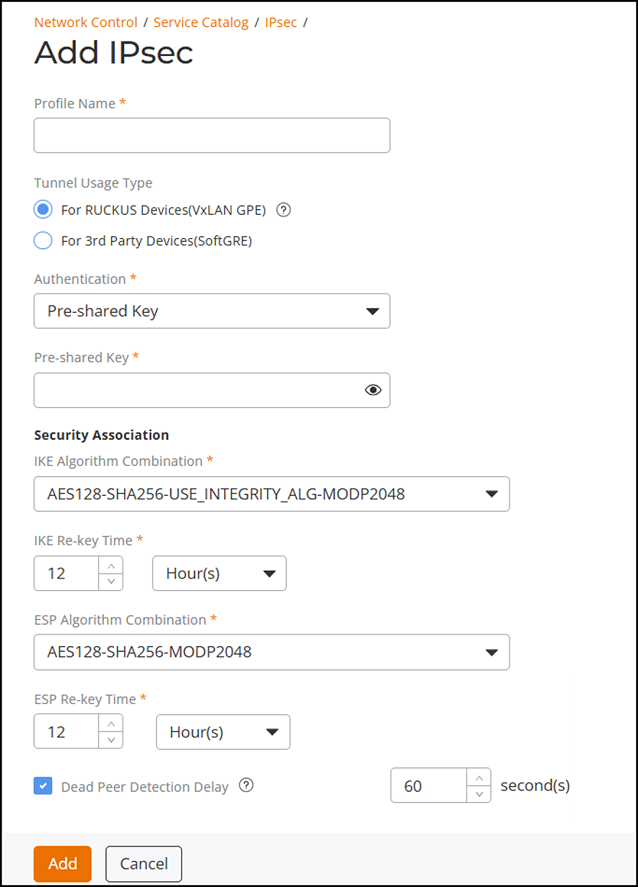Expand IKE Algorithm Combination dropdown
This screenshot has height=887, width=638.
point(272,494)
